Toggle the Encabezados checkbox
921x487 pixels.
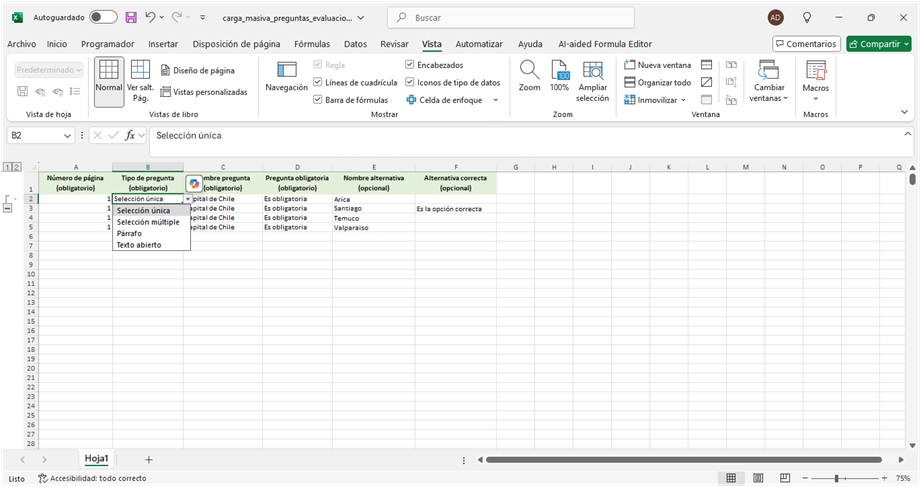click(410, 65)
